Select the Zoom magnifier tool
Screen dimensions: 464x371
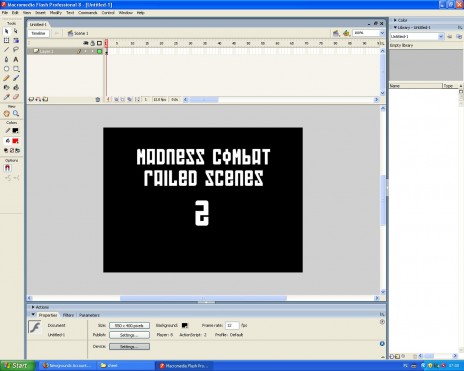tap(16, 113)
